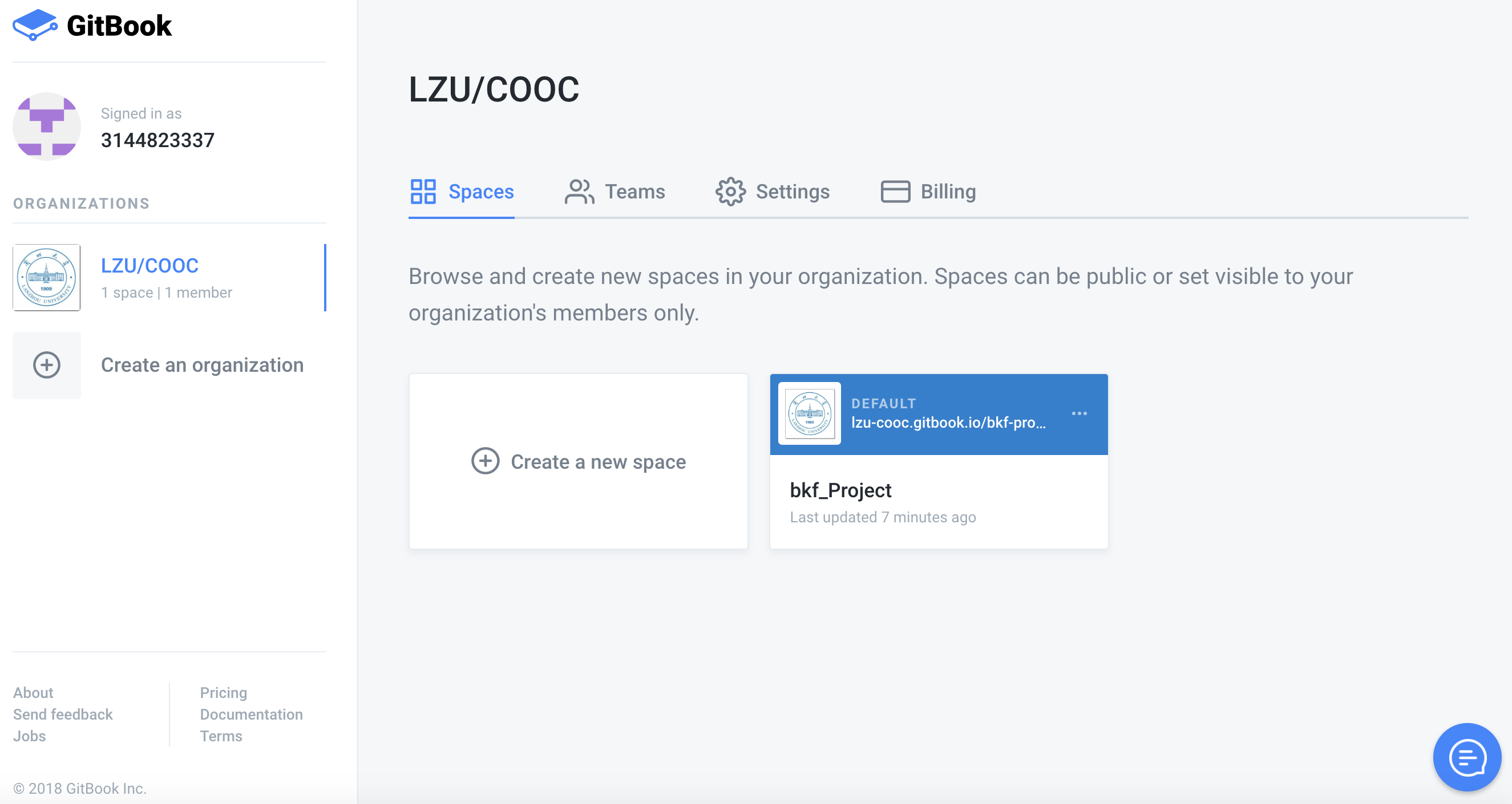Screen dimensions: 1512x804
Task: Click Create a new space card
Action: (578, 461)
